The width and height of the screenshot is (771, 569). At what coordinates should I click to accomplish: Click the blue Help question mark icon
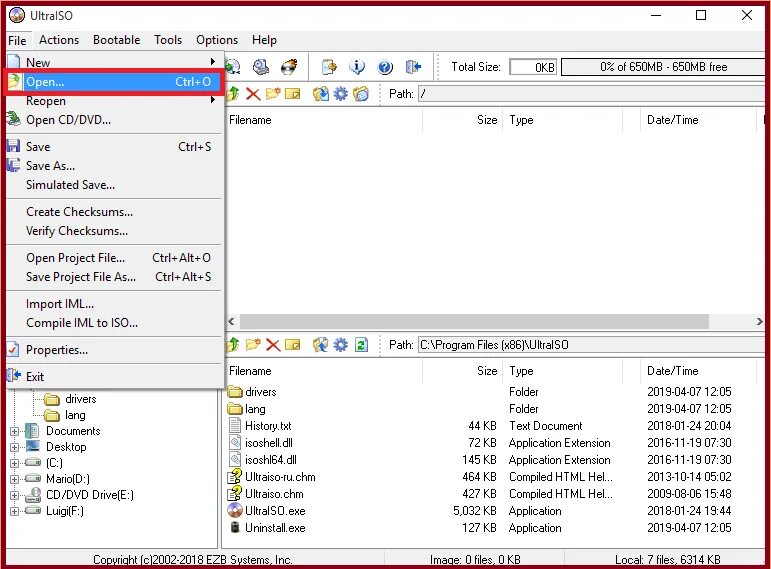[385, 67]
